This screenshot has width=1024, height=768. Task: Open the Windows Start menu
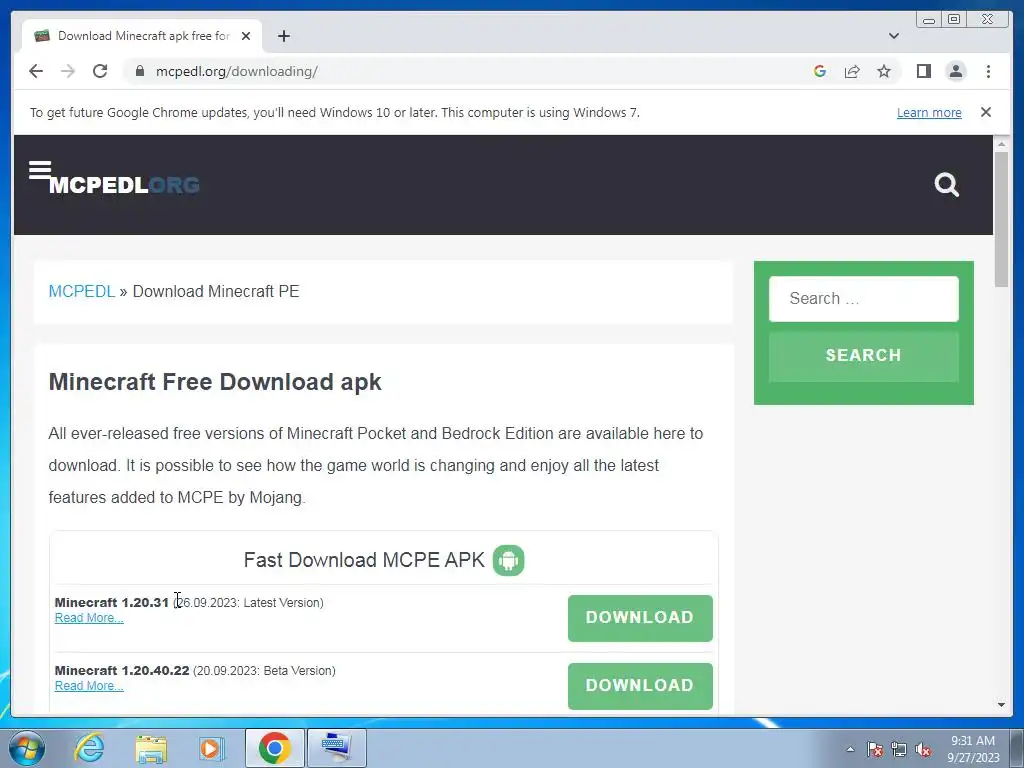coord(26,748)
